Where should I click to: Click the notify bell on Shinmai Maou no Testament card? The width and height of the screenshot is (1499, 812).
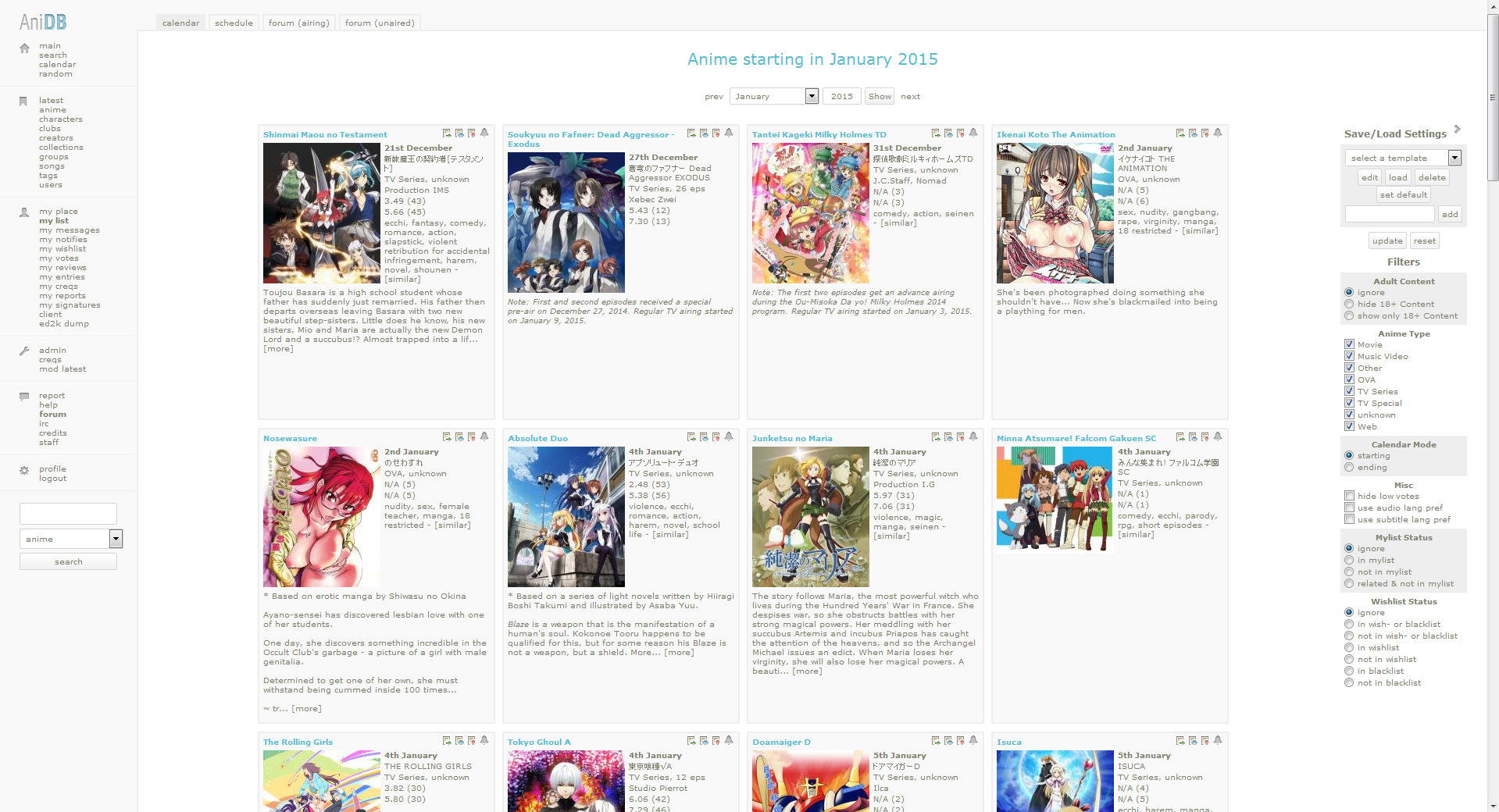(484, 134)
